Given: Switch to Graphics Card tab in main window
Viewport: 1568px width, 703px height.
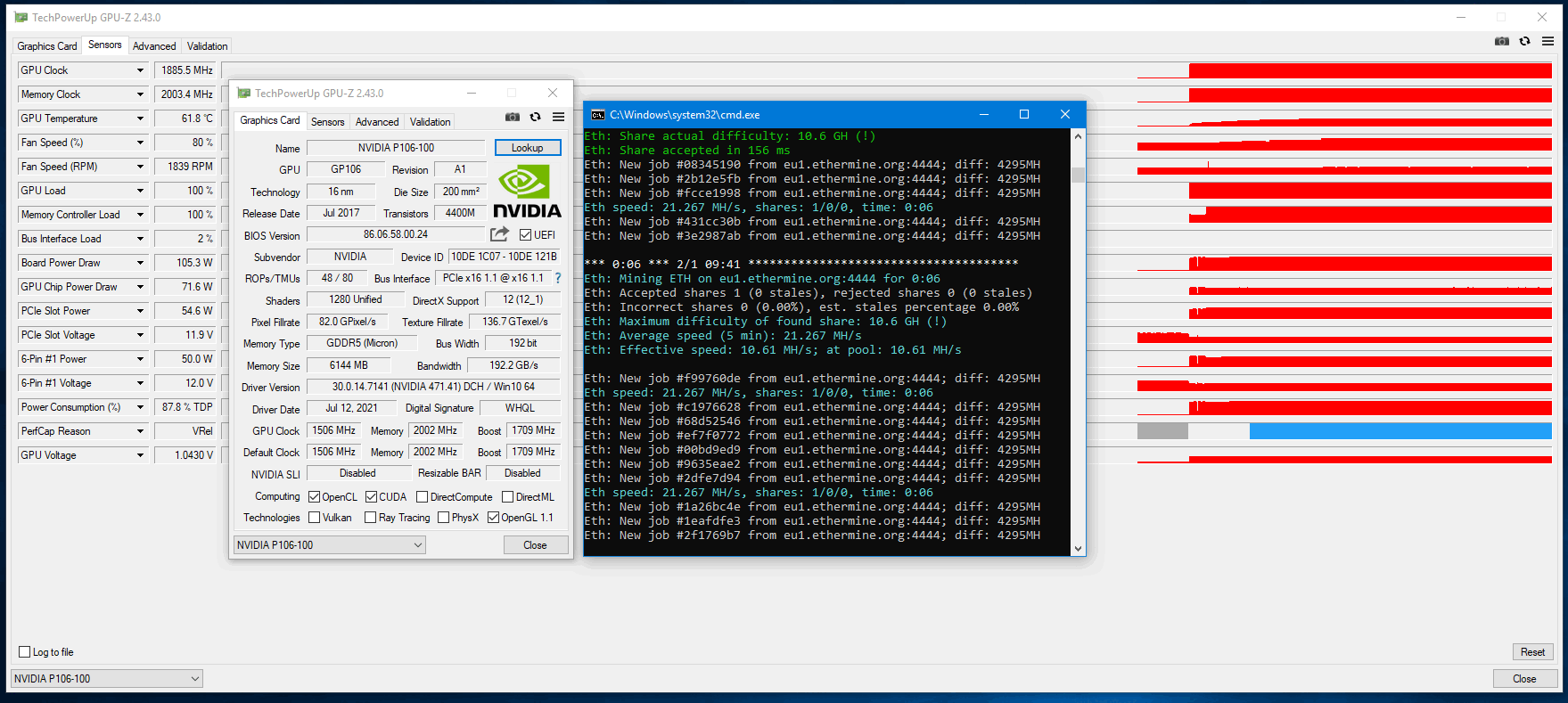Looking at the screenshot, I should coord(47,46).
